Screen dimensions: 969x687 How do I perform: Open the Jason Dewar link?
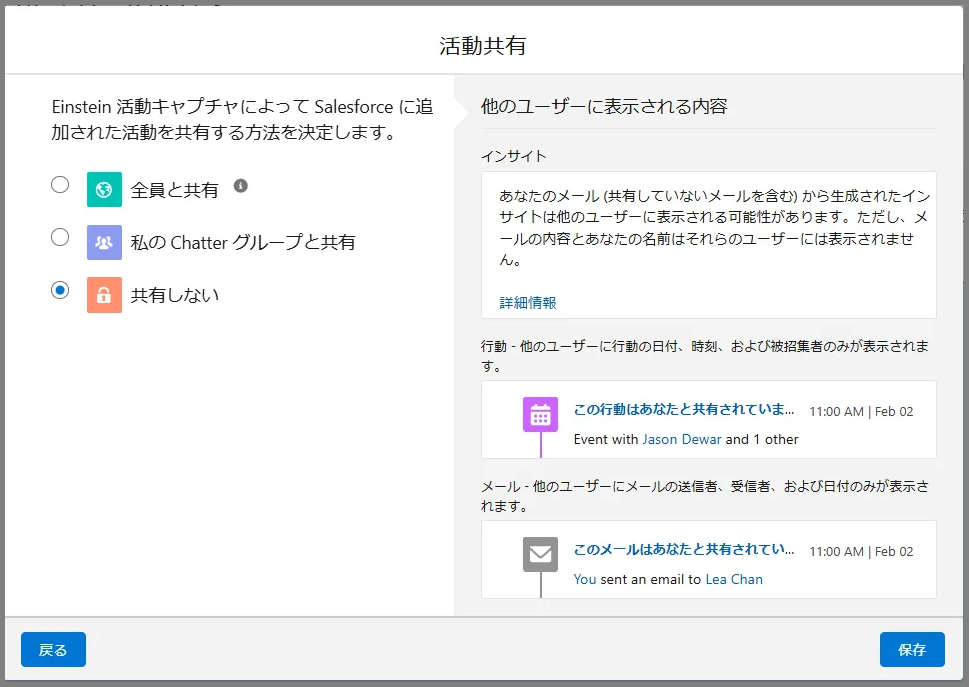point(682,439)
